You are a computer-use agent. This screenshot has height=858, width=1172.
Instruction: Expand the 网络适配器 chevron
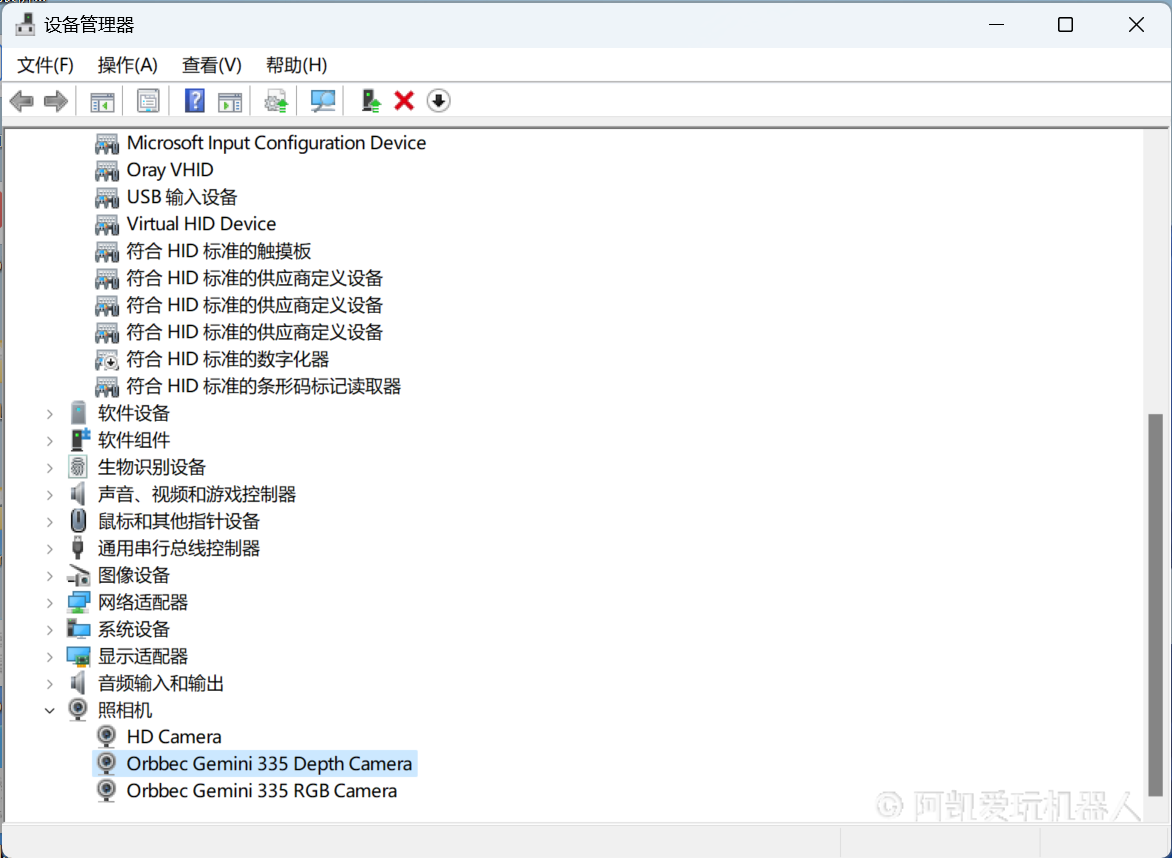(50, 603)
